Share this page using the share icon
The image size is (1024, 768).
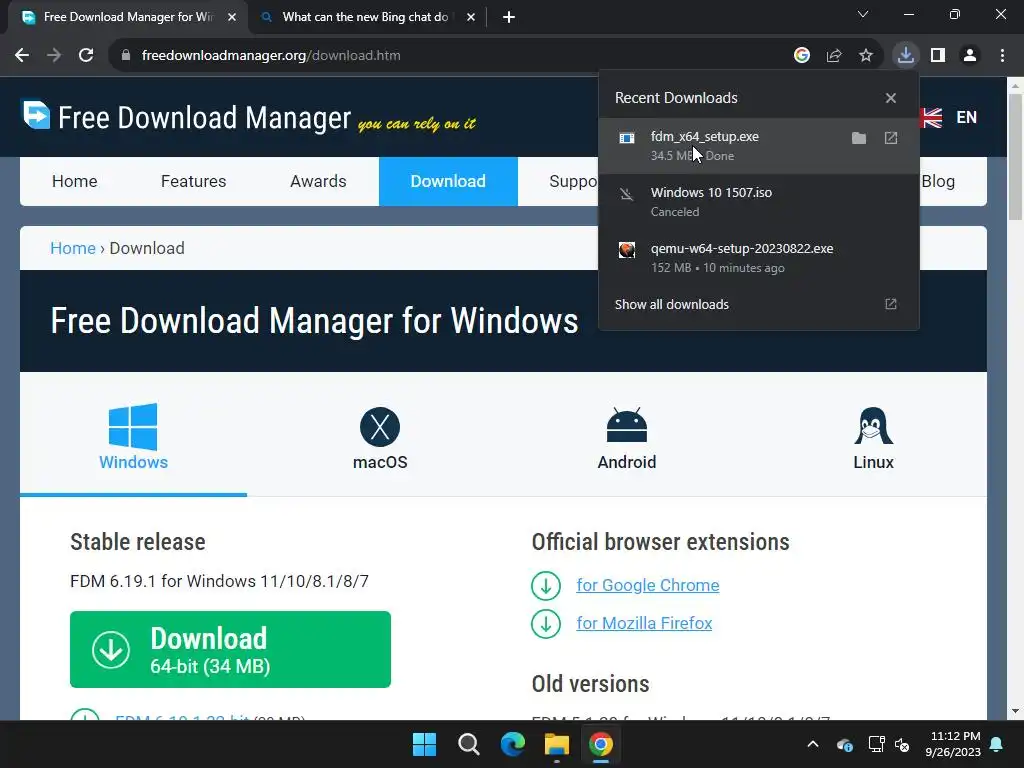pos(834,56)
